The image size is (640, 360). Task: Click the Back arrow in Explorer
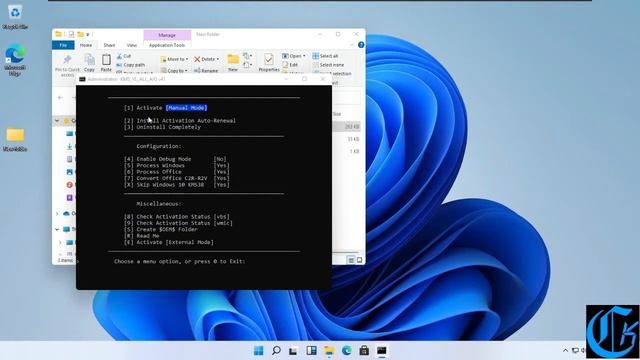pos(60,98)
